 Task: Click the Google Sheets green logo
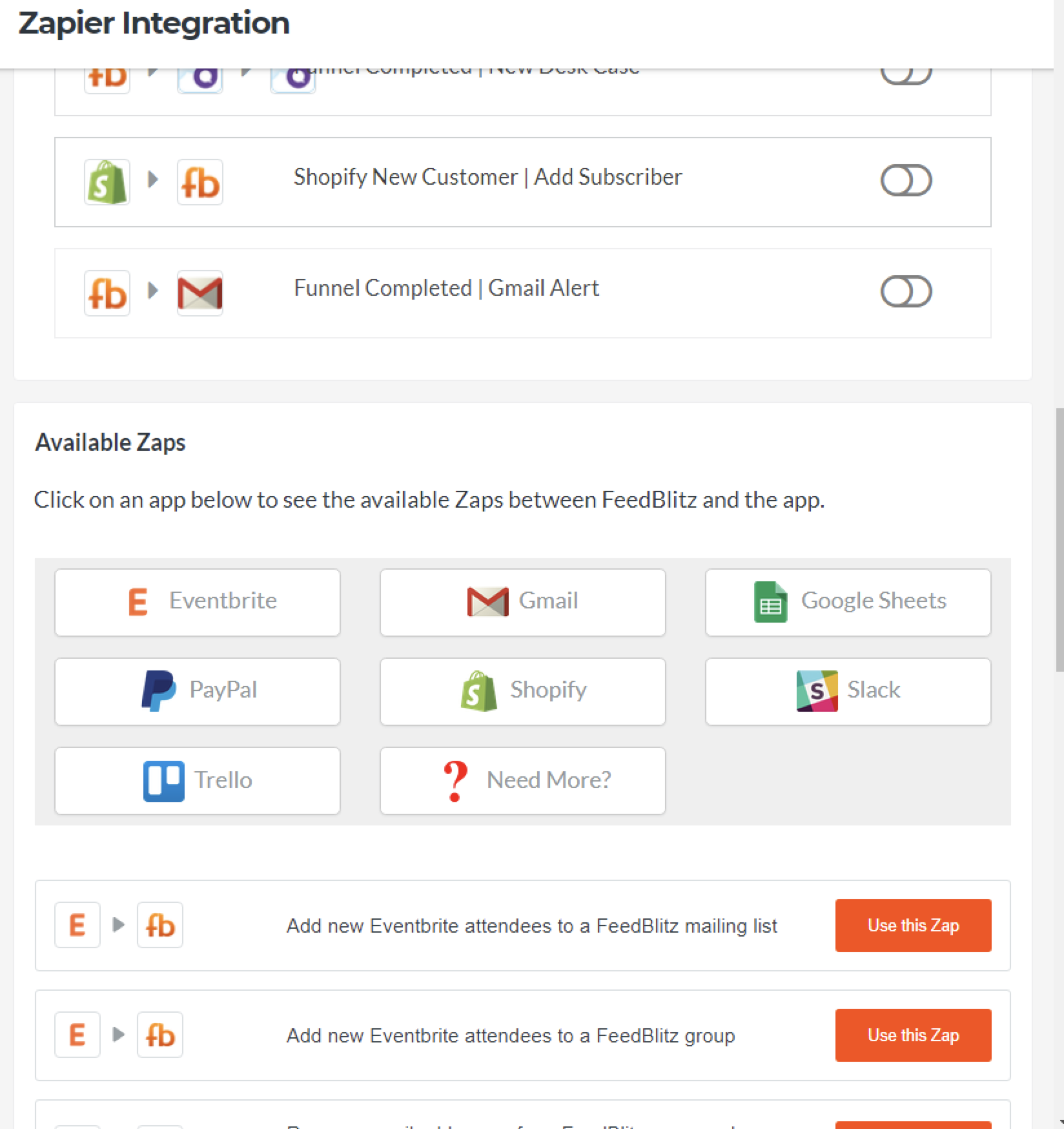(x=770, y=602)
